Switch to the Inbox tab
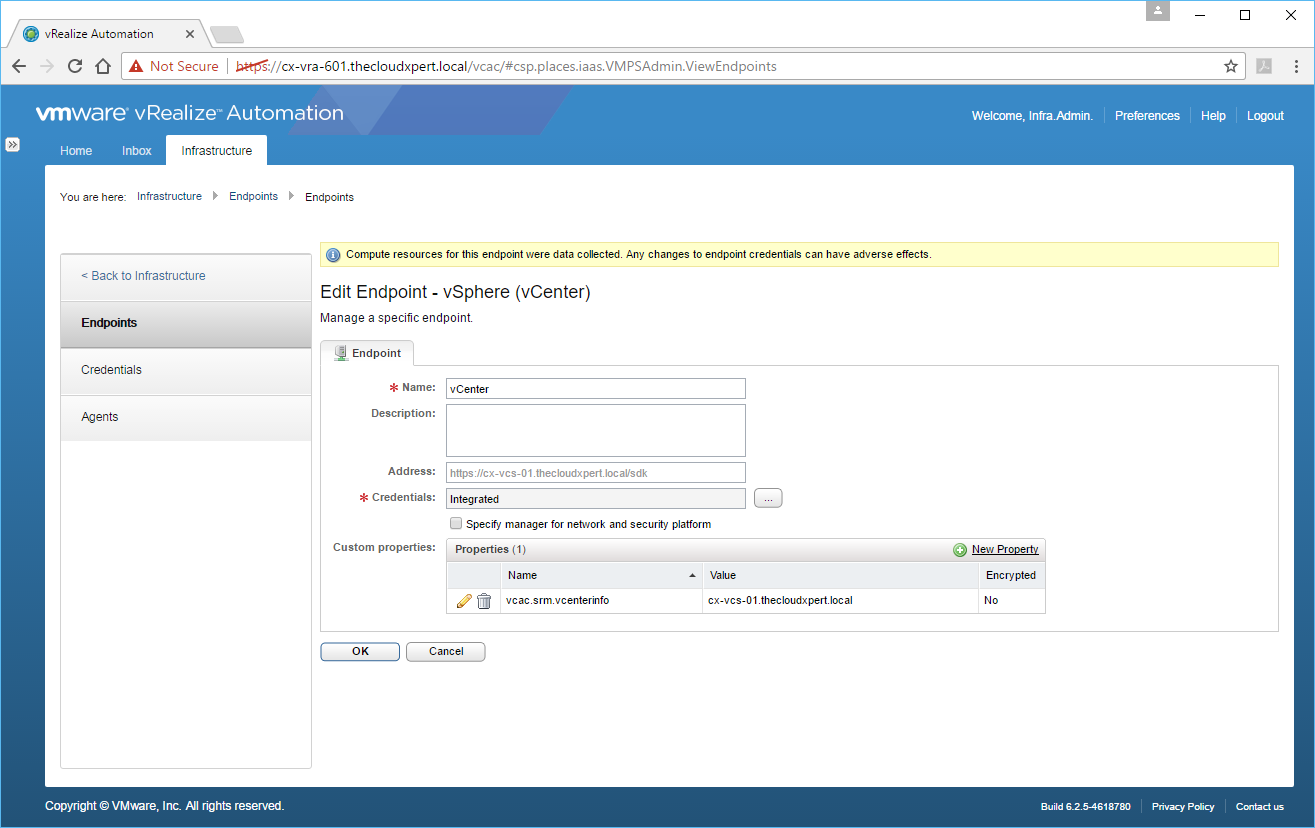Image resolution: width=1315 pixels, height=828 pixels. (x=137, y=151)
